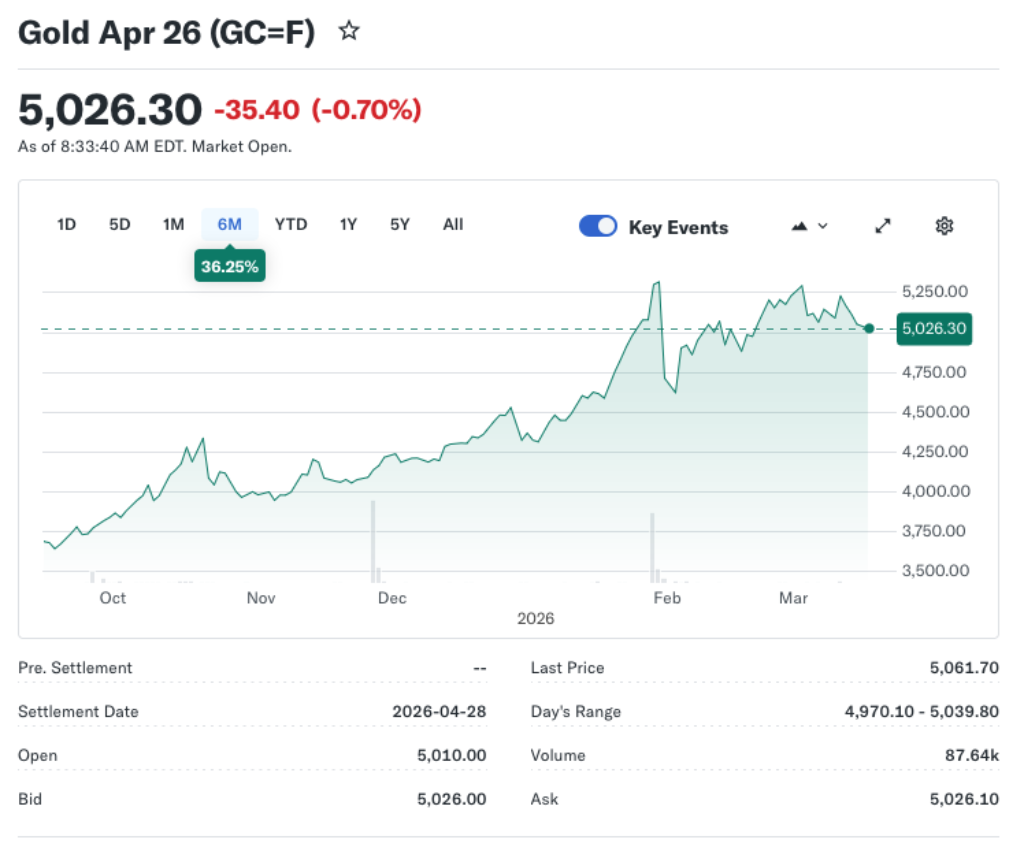Open the Gold Apr 26 (GC=F) title
Screen dimensions: 1024x858
(x=166, y=31)
